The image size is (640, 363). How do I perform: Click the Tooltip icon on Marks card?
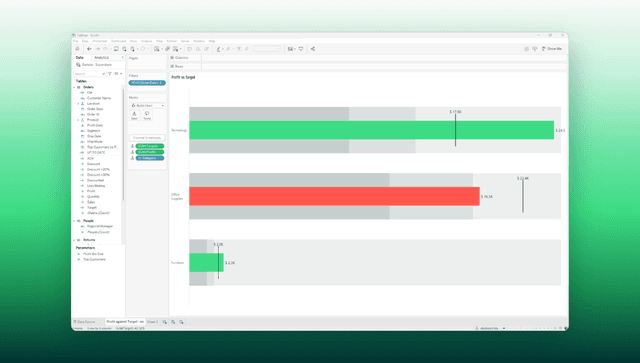[147, 116]
